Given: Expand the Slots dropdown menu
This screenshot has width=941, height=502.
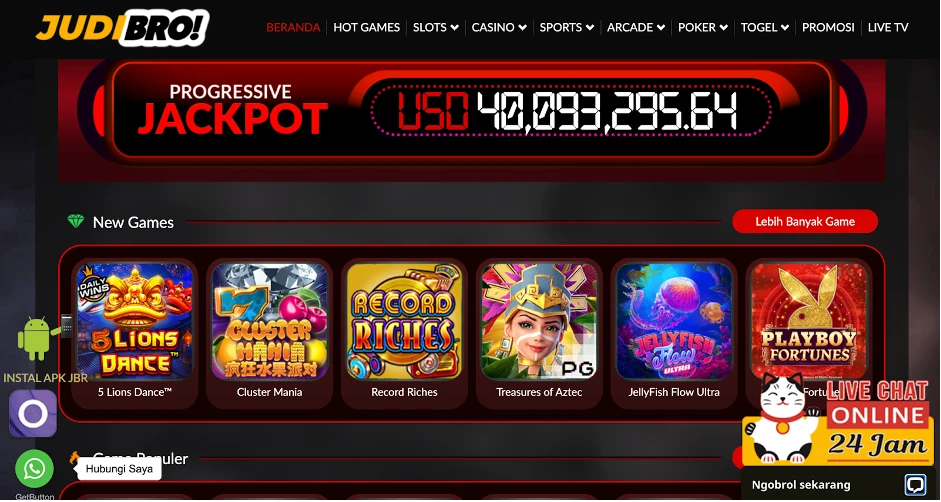Looking at the screenshot, I should pos(436,27).
